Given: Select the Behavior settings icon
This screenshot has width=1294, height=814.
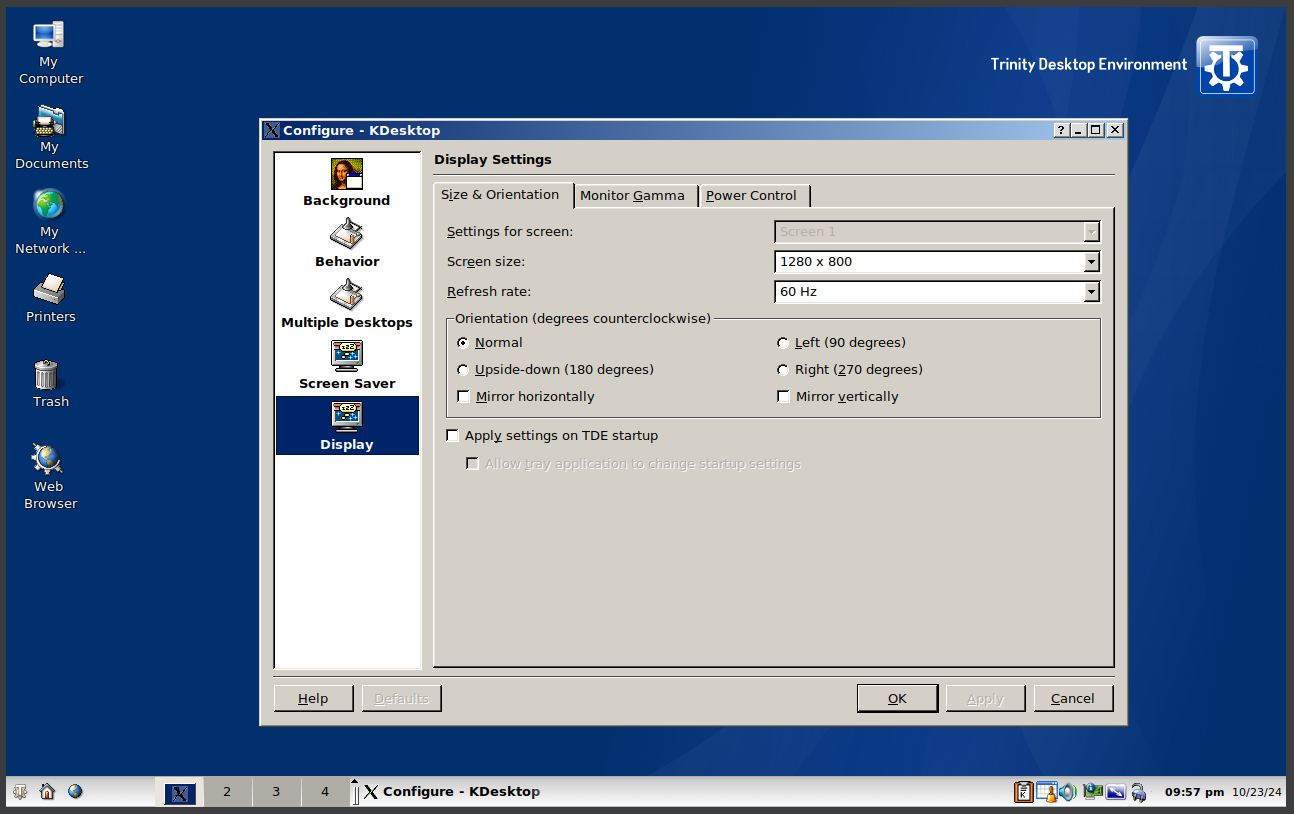Looking at the screenshot, I should click(347, 244).
